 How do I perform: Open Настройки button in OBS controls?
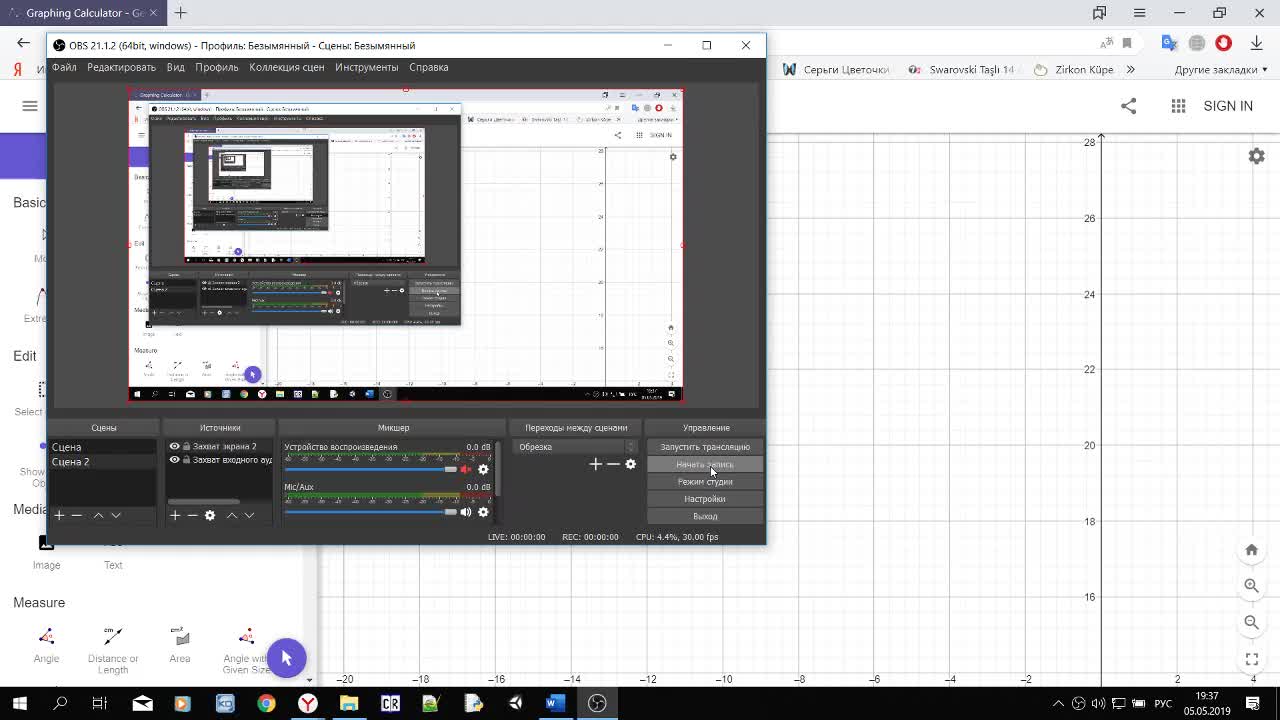click(x=705, y=499)
